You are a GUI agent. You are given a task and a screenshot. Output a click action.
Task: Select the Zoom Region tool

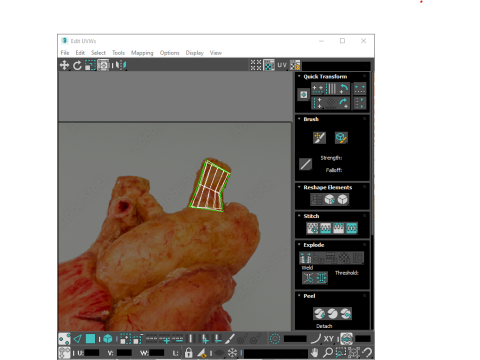340,352
